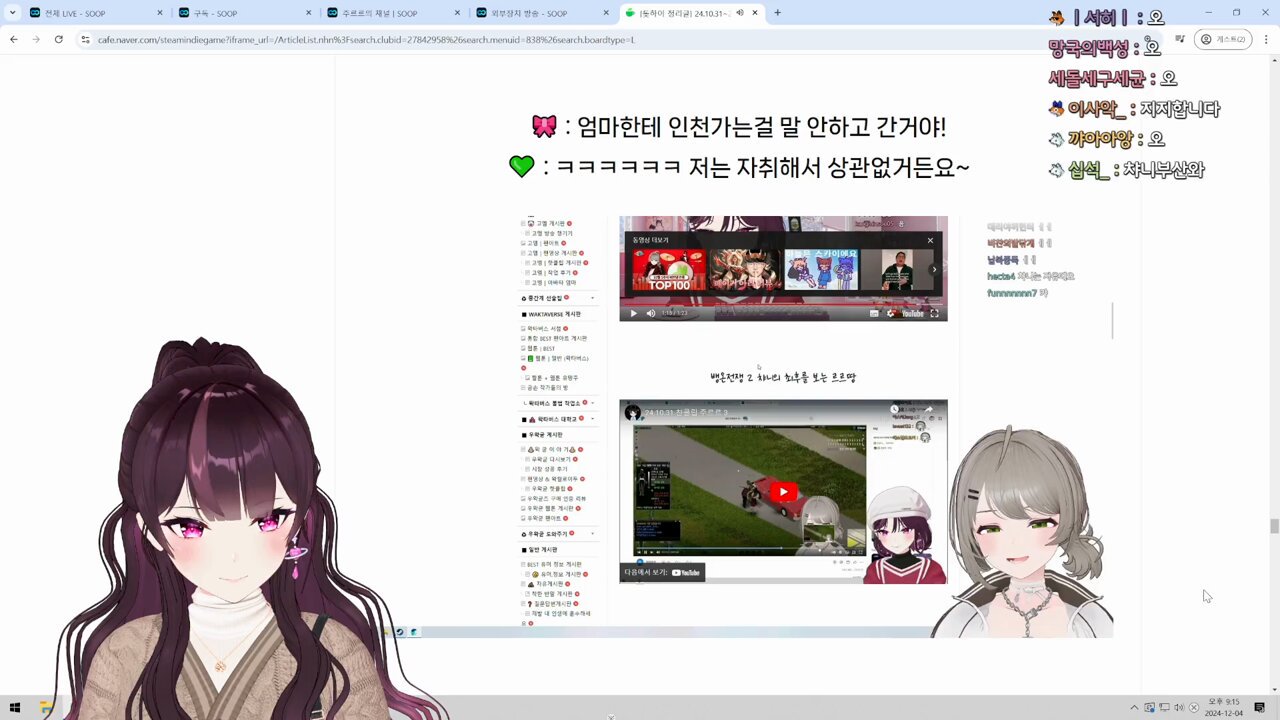The image size is (1280, 720).
Task: Open upper video on YouTube logo
Action: coord(912,313)
